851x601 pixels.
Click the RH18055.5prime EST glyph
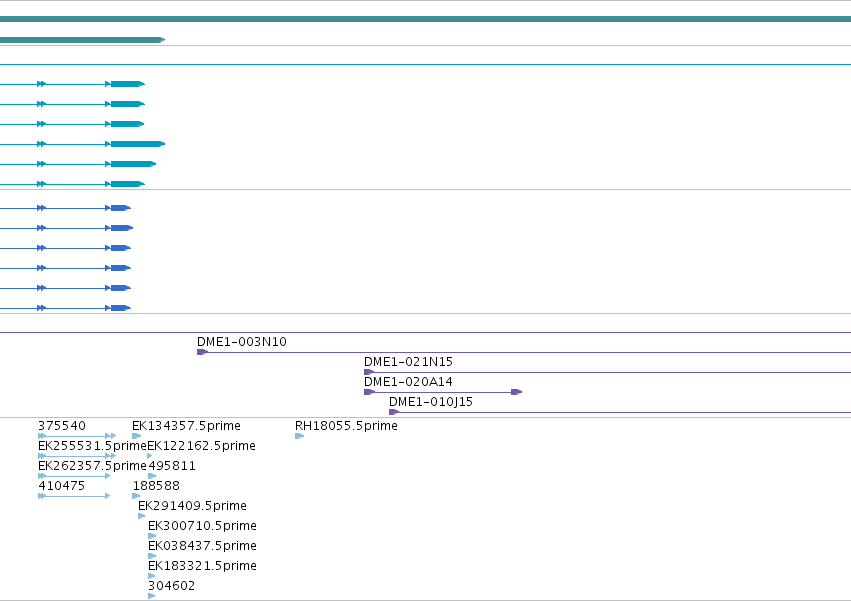300,436
